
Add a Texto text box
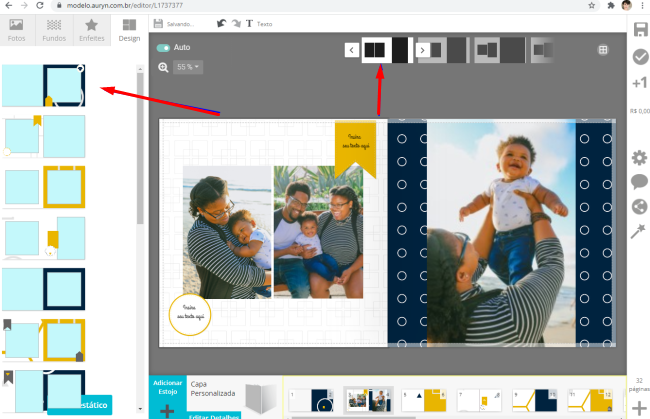click(259, 24)
